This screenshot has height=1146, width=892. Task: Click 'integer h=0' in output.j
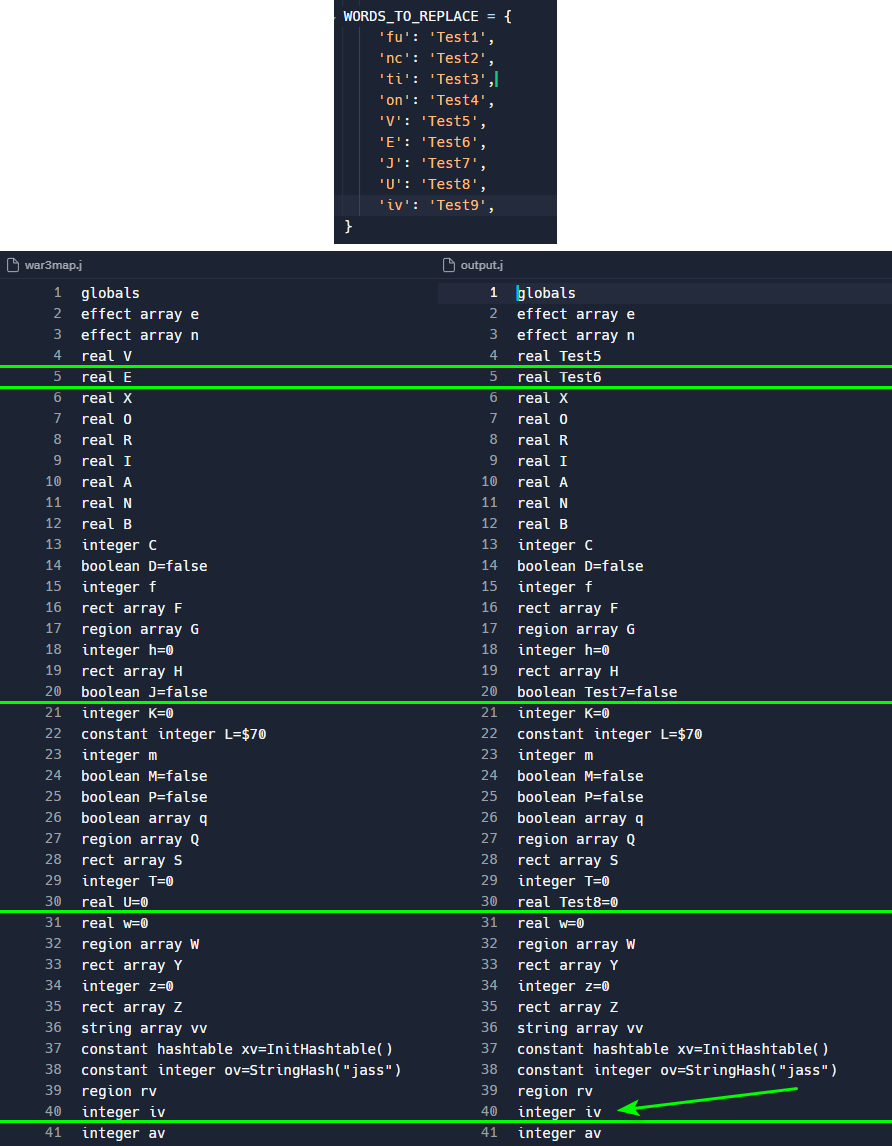tap(563, 650)
